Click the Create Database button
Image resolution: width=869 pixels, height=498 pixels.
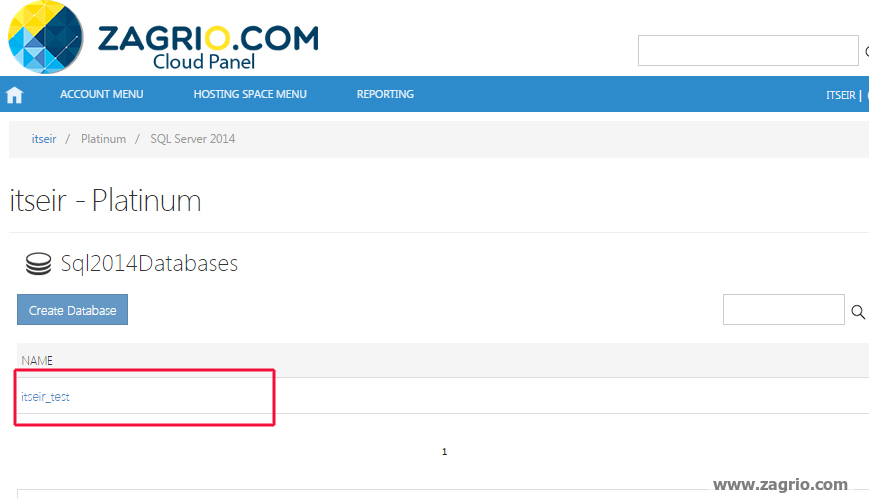[73, 310]
